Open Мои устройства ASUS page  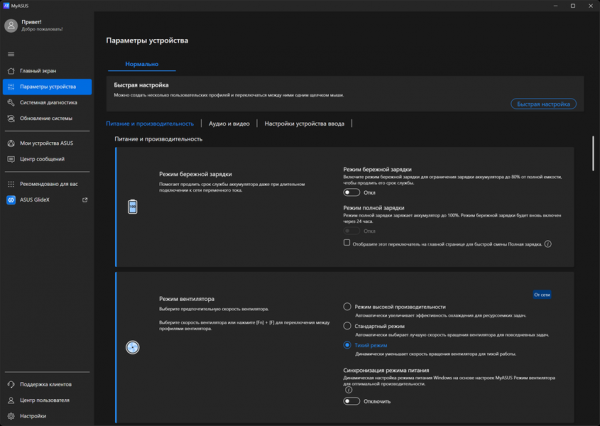pos(47,143)
